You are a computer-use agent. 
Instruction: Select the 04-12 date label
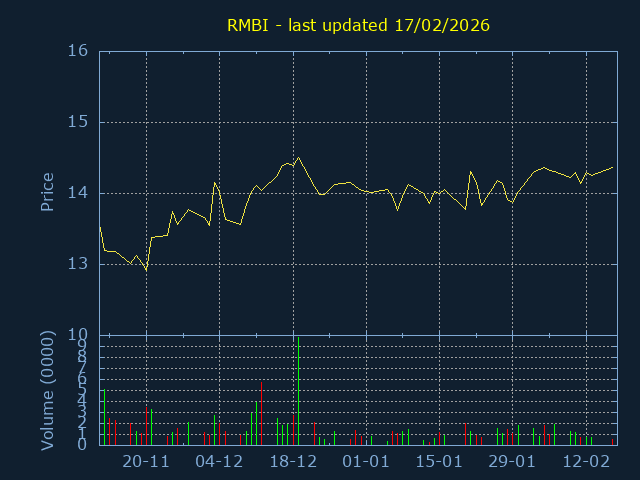[219, 462]
